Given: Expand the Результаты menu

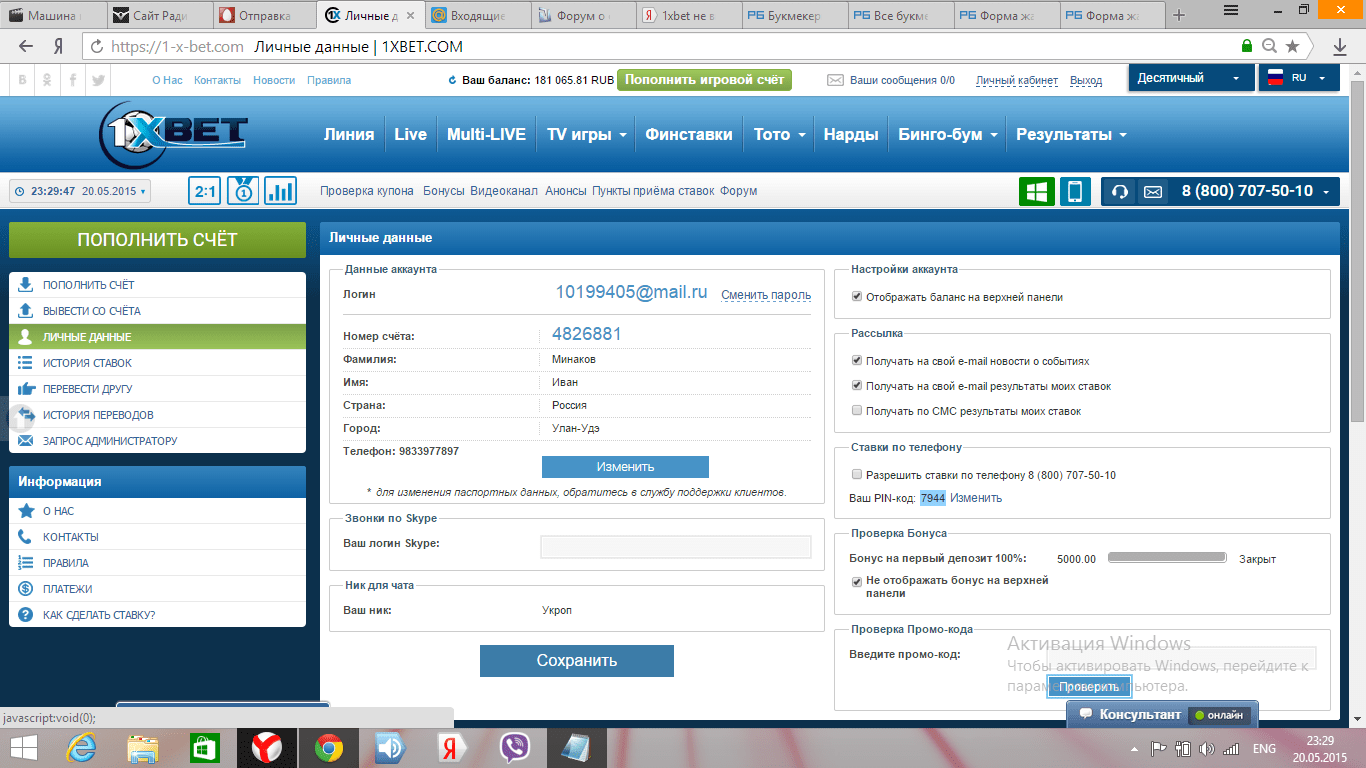Looking at the screenshot, I should coord(1071,135).
